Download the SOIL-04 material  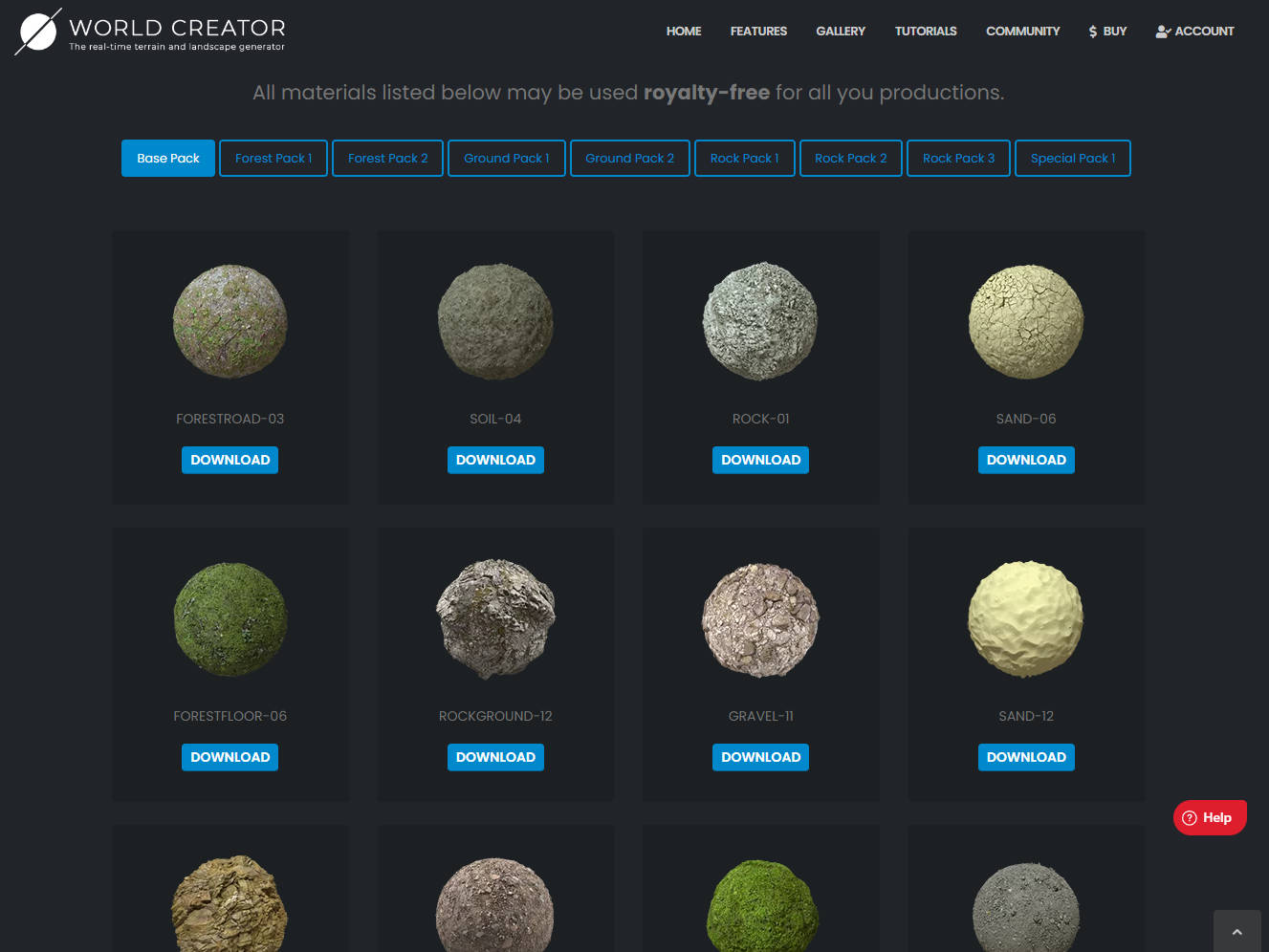[x=495, y=460]
